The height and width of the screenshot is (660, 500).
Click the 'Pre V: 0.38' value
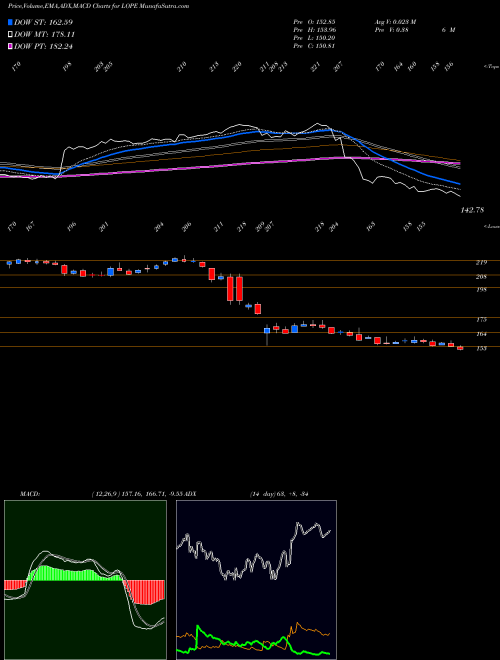click(391, 30)
